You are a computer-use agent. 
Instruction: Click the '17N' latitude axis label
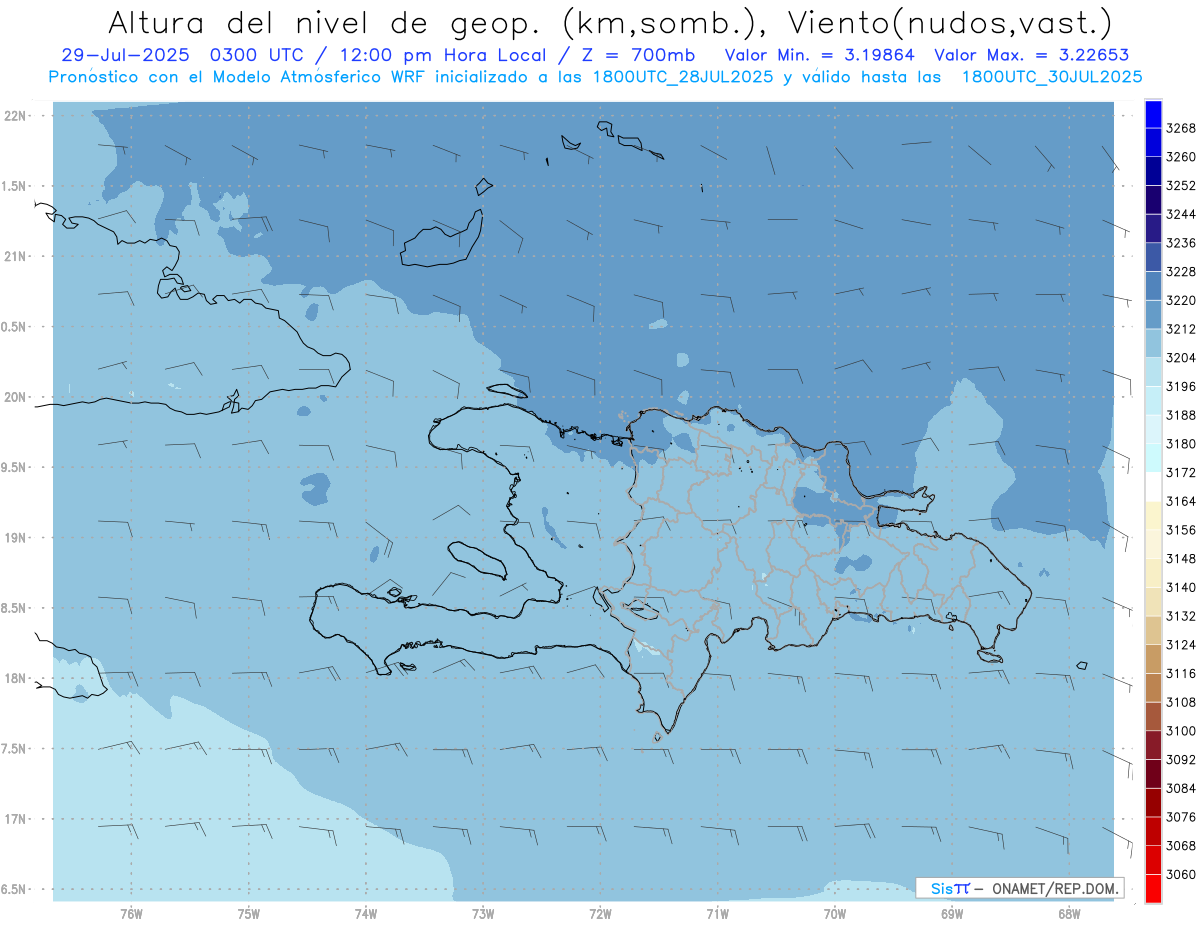(15, 819)
